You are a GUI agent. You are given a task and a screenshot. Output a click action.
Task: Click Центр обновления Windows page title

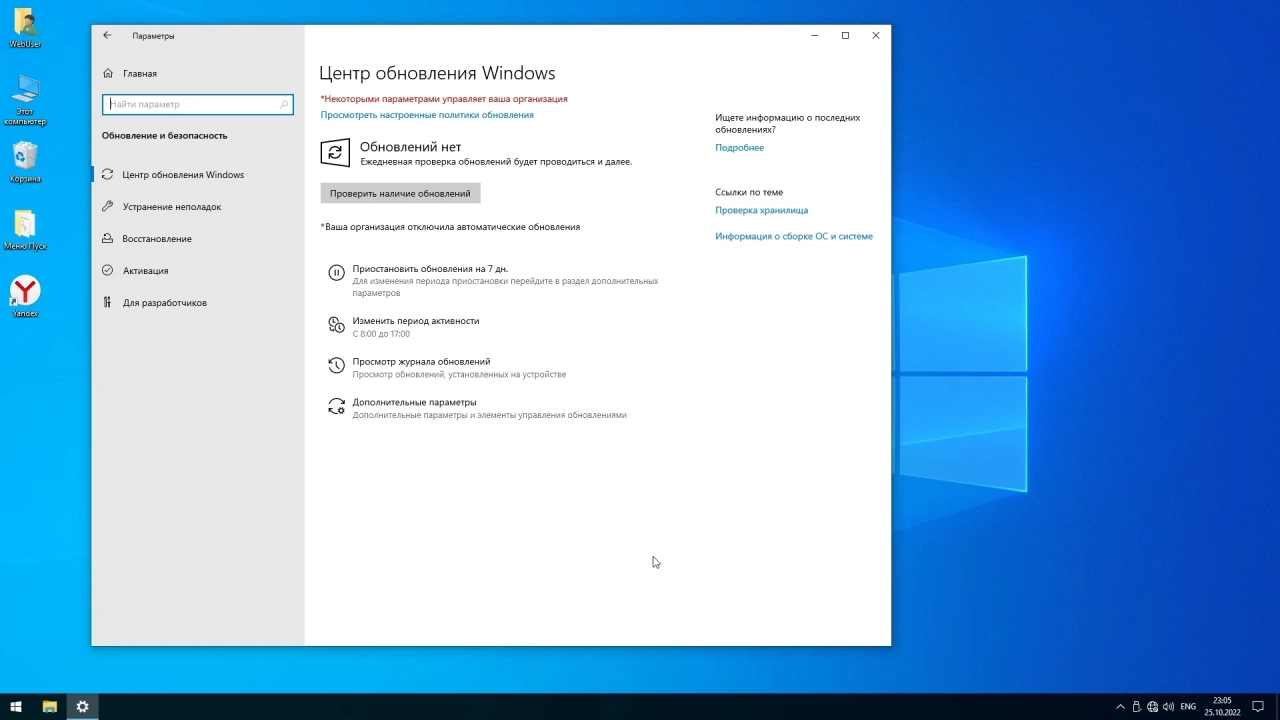(437, 73)
